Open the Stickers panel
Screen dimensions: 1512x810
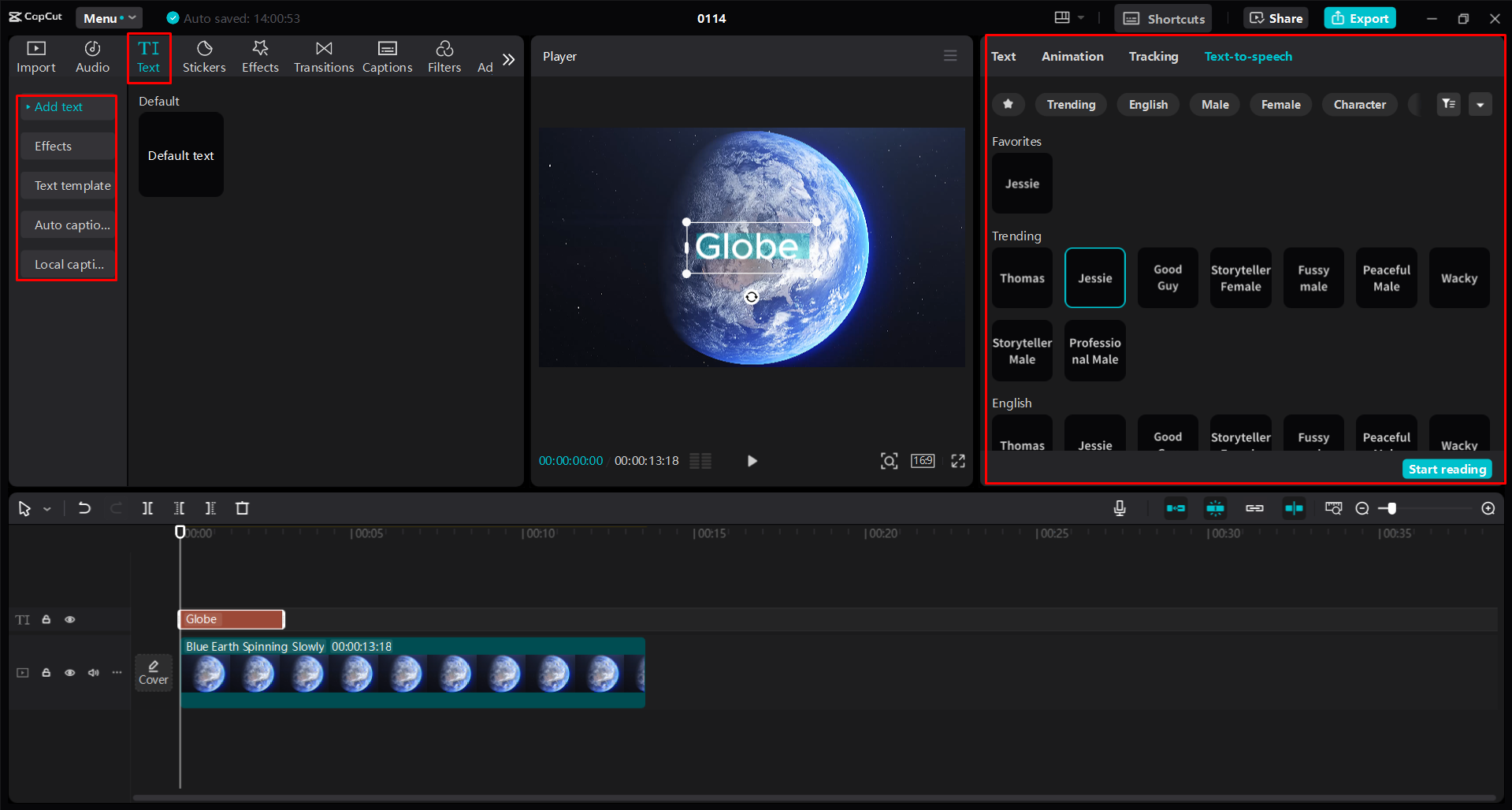[204, 56]
